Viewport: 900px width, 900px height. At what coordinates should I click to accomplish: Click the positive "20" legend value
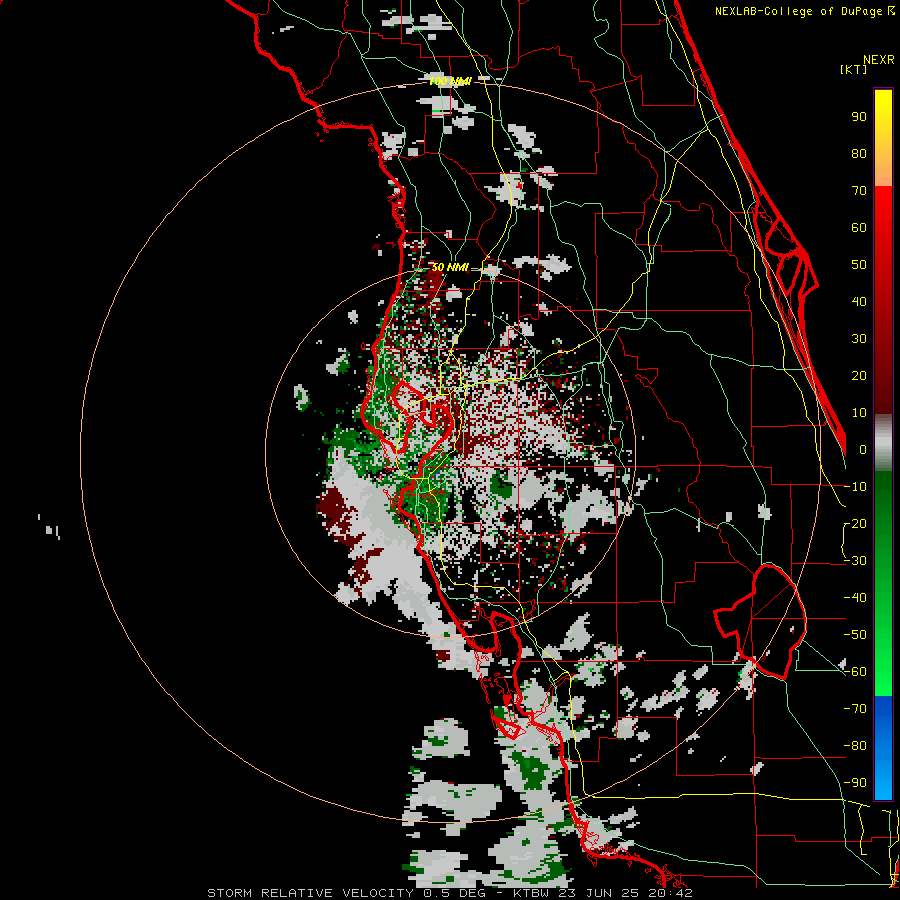click(859, 375)
